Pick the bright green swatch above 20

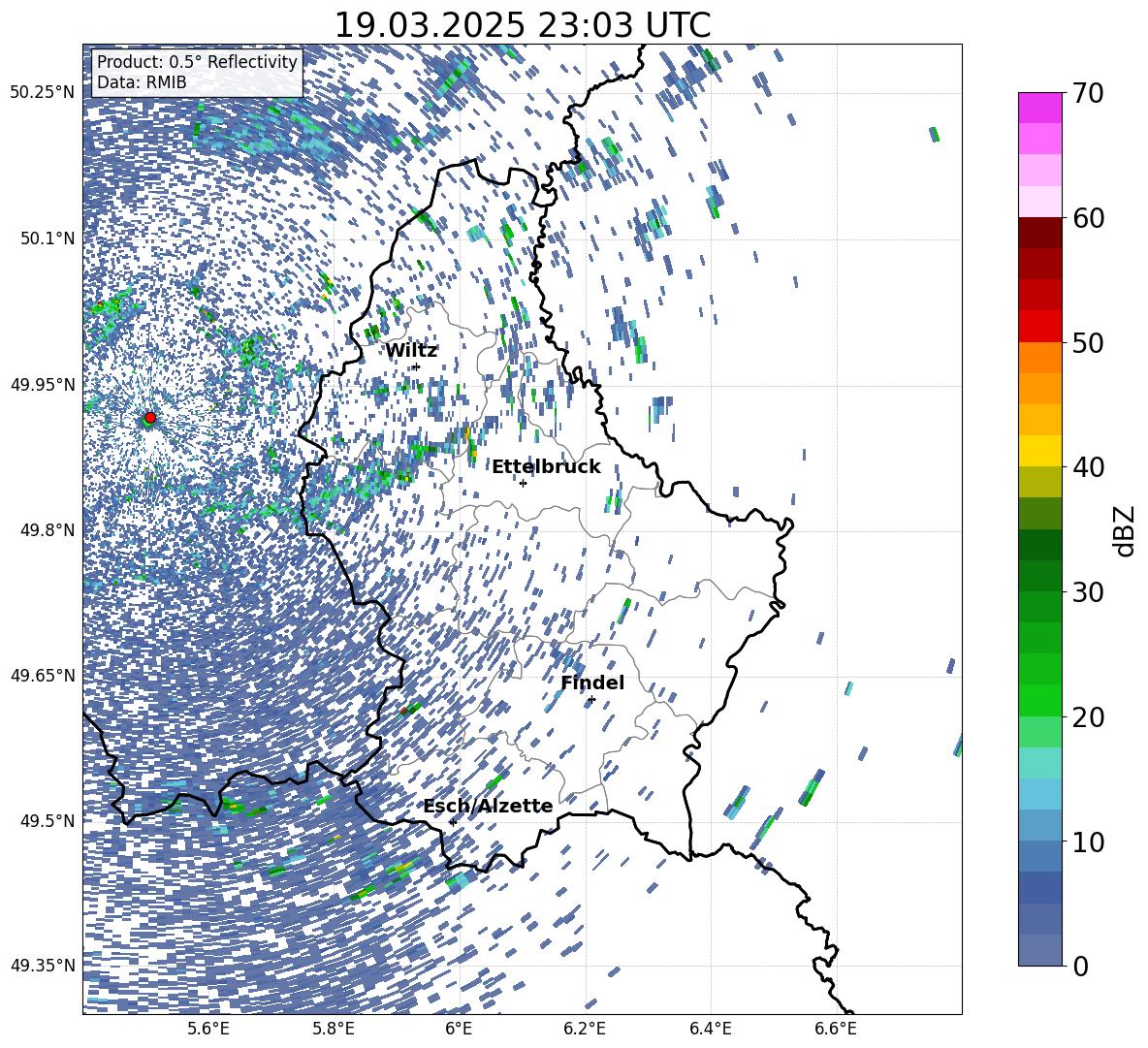tap(1039, 700)
